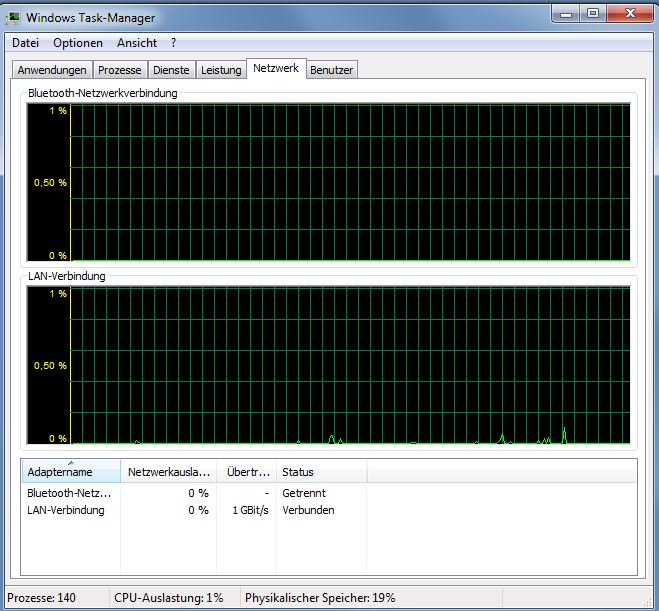Click the window resize grip corner
Screen dimensions: 659x611
(x=647, y=601)
